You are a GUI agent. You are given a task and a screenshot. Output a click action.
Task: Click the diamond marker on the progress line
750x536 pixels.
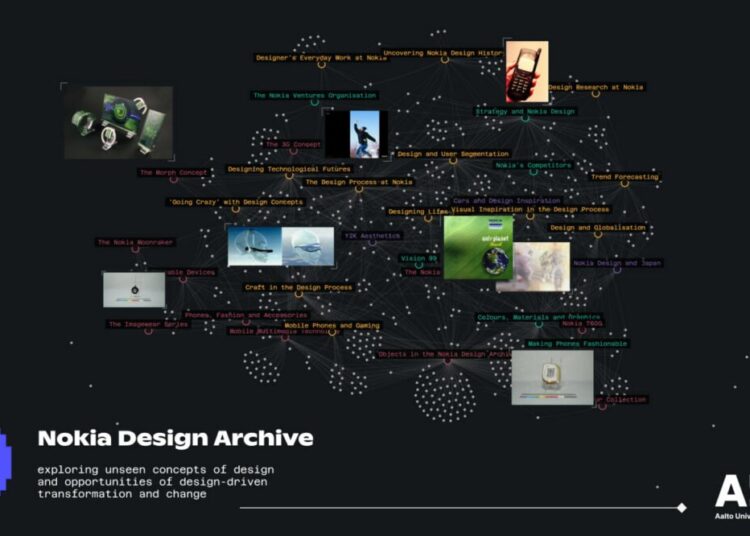[x=682, y=508]
